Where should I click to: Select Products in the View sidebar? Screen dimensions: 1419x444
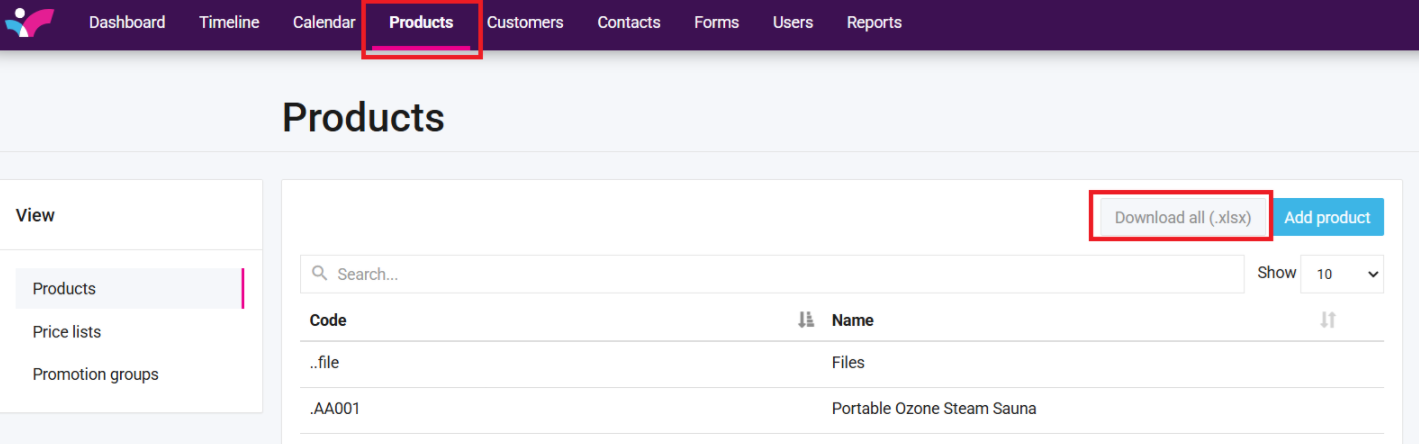tap(64, 289)
